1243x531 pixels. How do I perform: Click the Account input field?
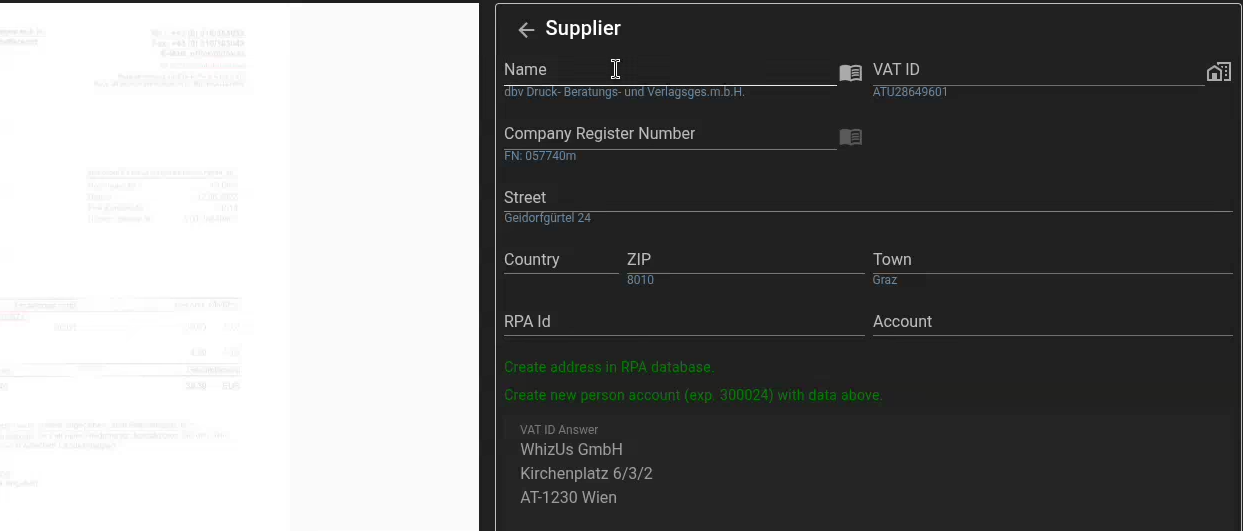coord(1051,322)
